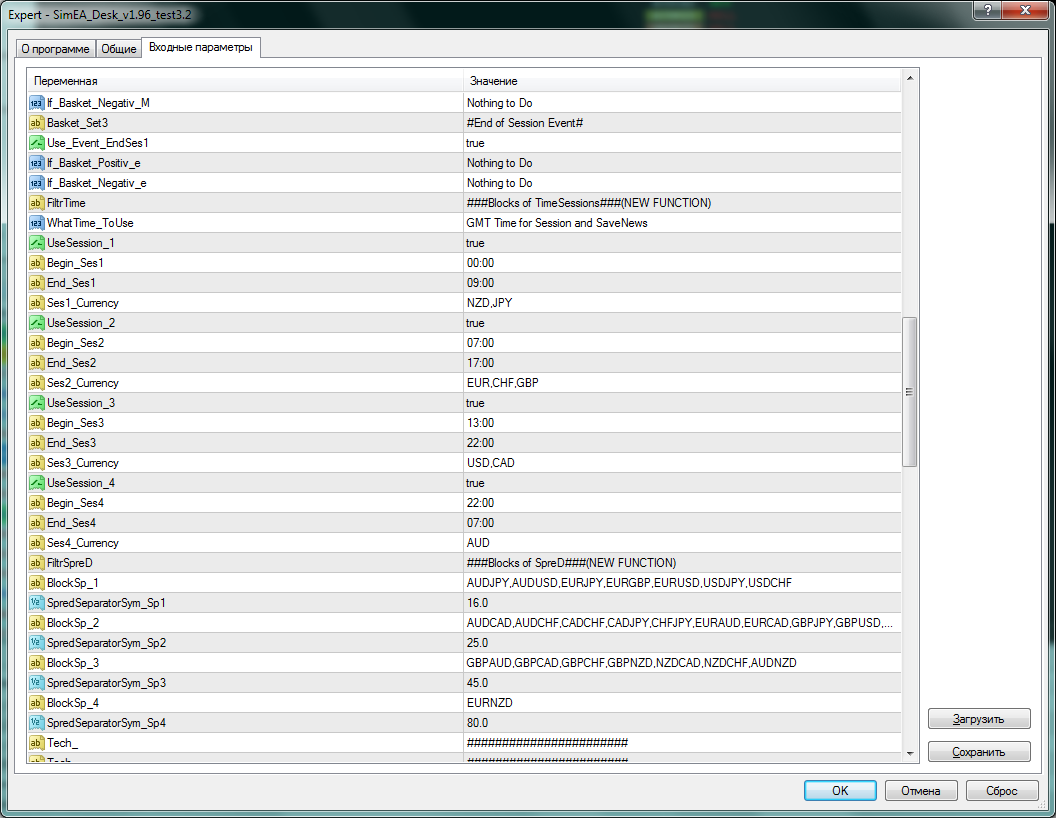Click the boolean icon next to UseSession_1
The image size is (1056, 818).
[36, 243]
